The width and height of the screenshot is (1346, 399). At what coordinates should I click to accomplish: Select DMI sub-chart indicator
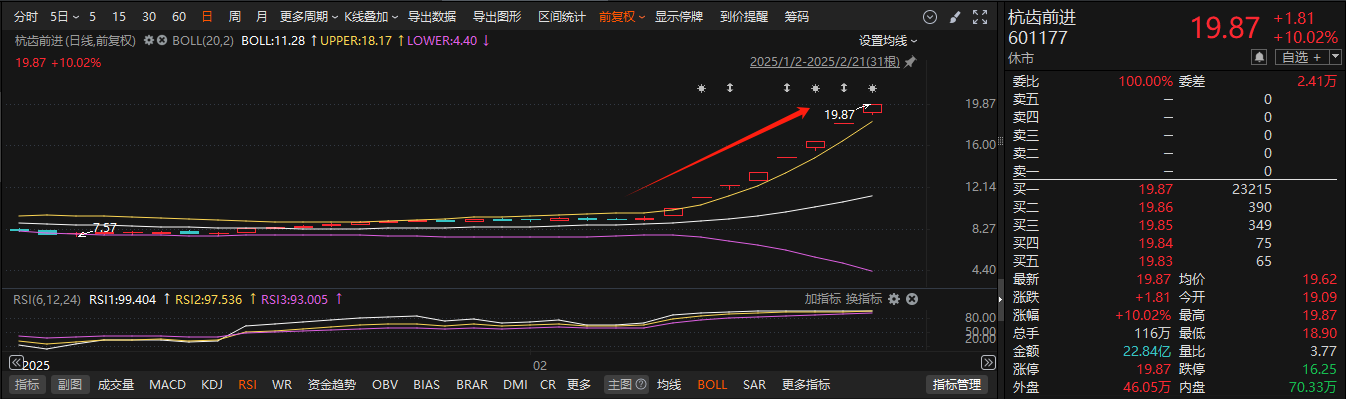coord(515,384)
